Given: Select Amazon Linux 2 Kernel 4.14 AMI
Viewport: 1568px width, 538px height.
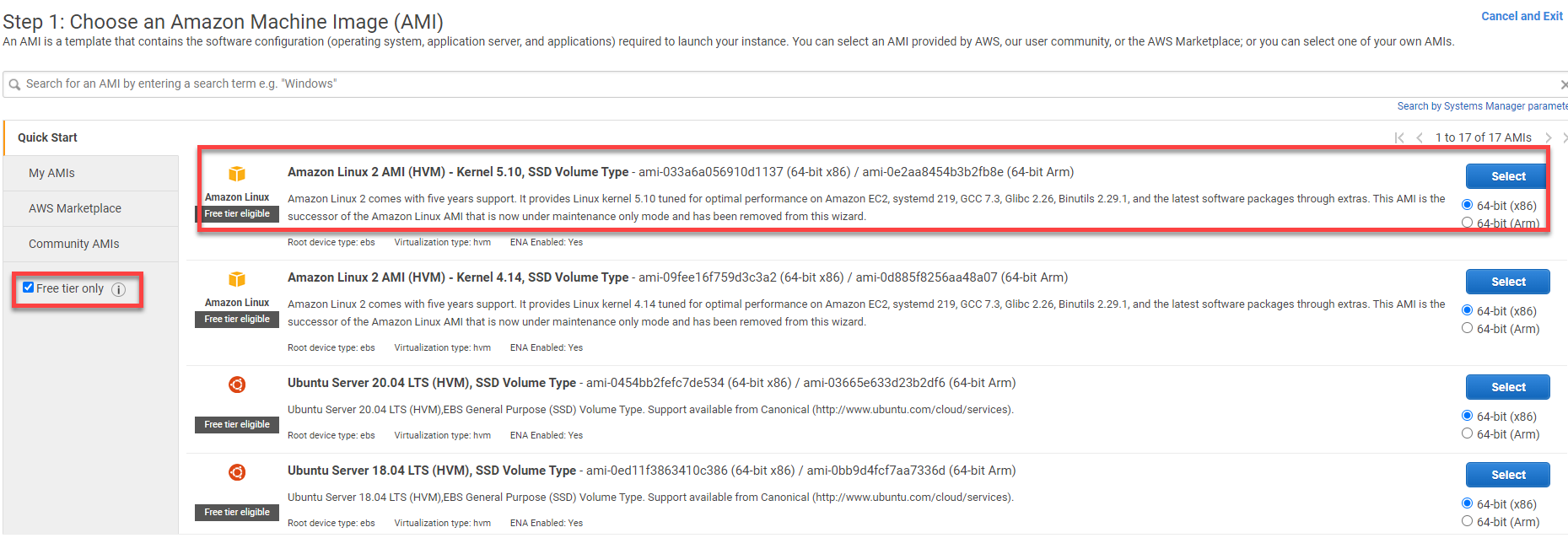Looking at the screenshot, I should point(1507,282).
